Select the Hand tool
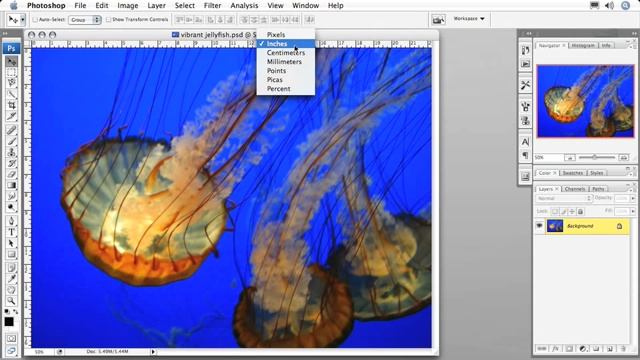 pyautogui.click(x=11, y=290)
